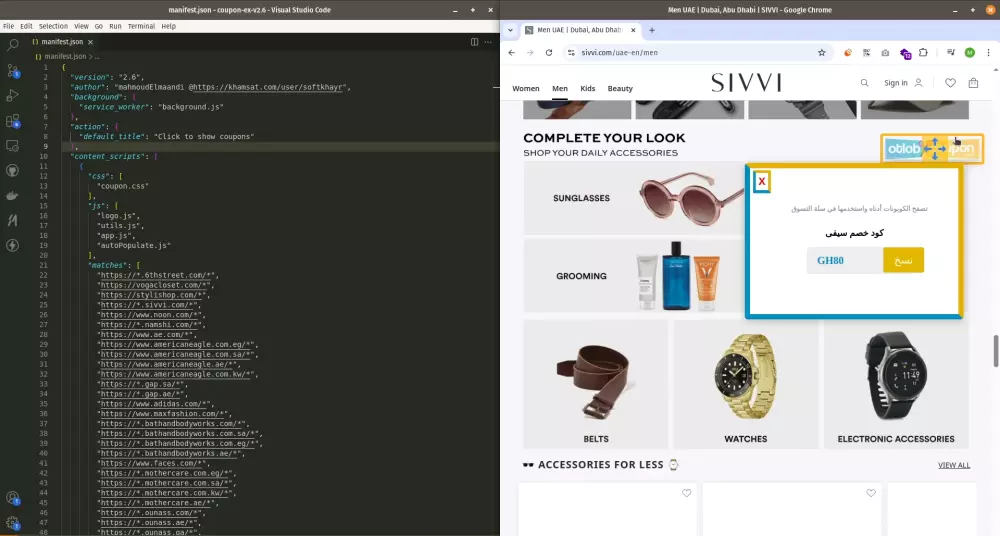This screenshot has height=536, width=1000.
Task: Open the Electronic Accessories category card
Action: tap(896, 384)
